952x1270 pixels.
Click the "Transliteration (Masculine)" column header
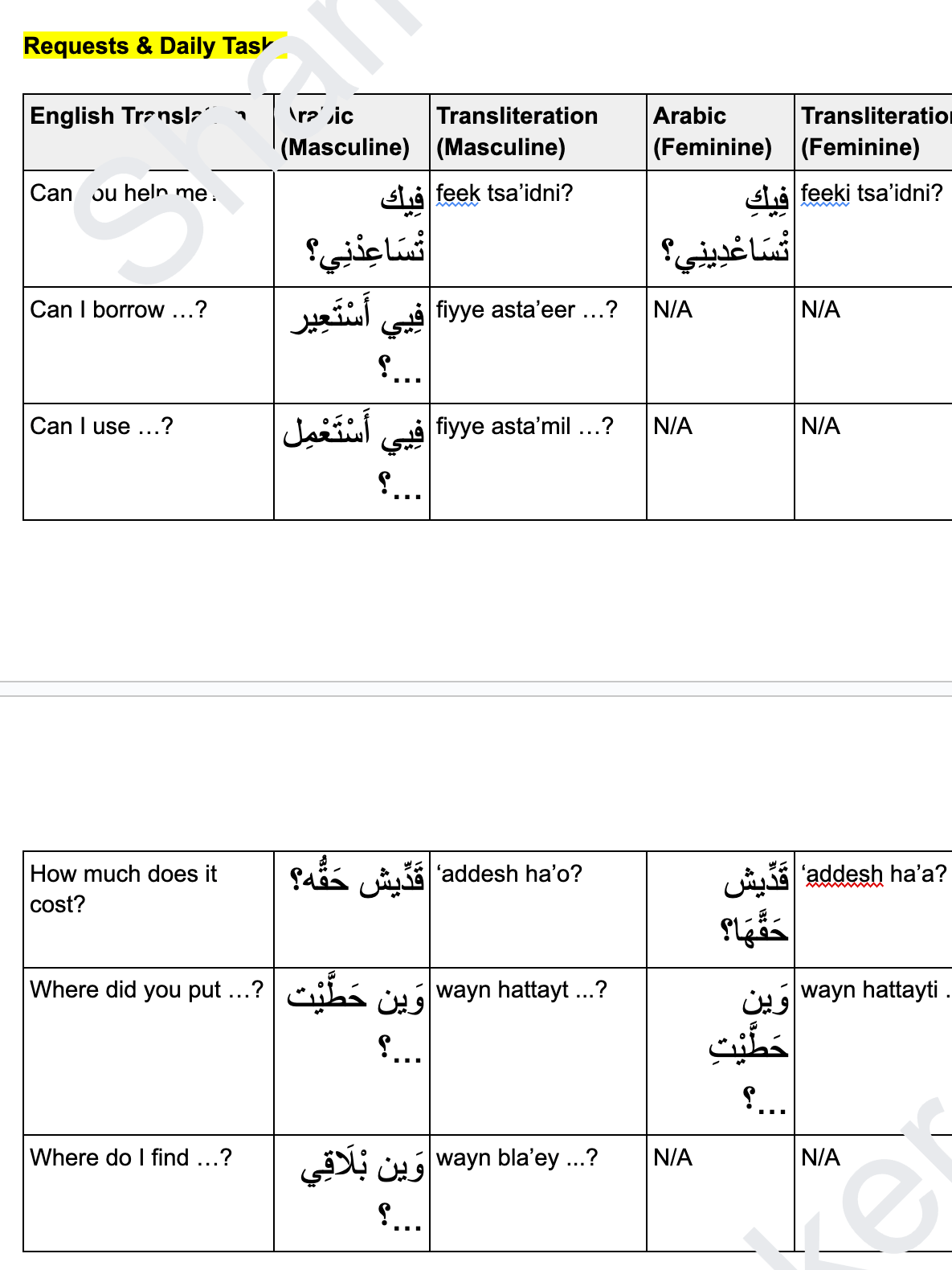pos(517,131)
